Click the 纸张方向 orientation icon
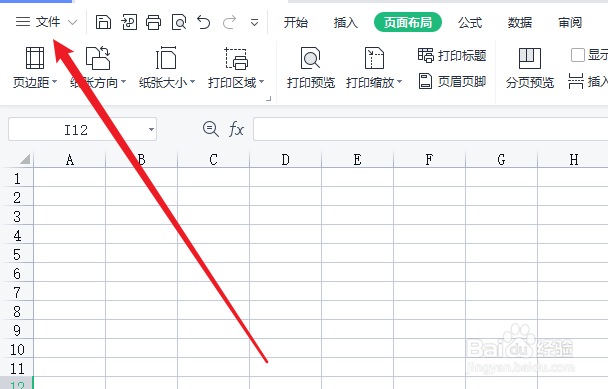Image resolution: width=608 pixels, height=389 pixels. (x=98, y=58)
